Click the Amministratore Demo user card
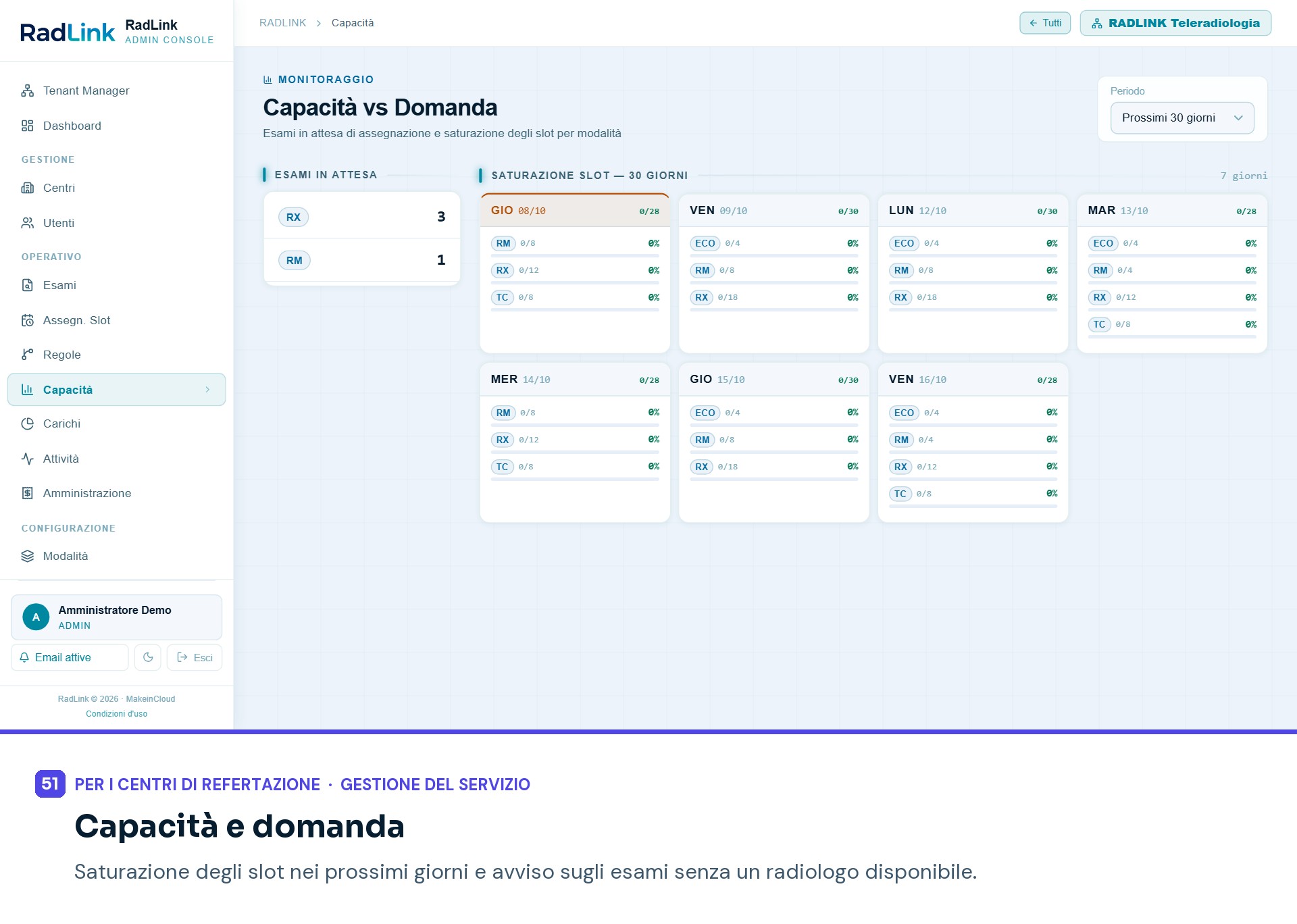This screenshot has height=924, width=1297. pyautogui.click(x=116, y=617)
